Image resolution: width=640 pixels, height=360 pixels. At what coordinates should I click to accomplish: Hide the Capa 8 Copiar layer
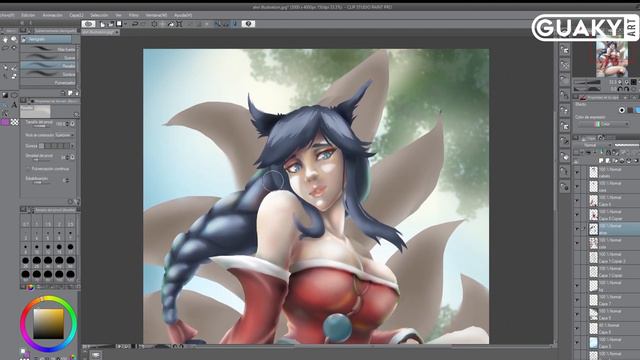[x=577, y=215]
